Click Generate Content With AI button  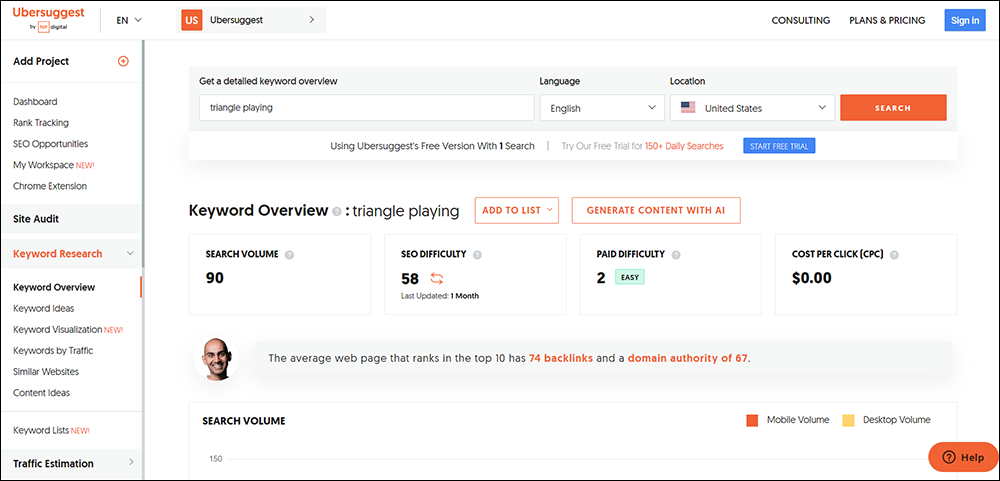pyautogui.click(x=656, y=211)
